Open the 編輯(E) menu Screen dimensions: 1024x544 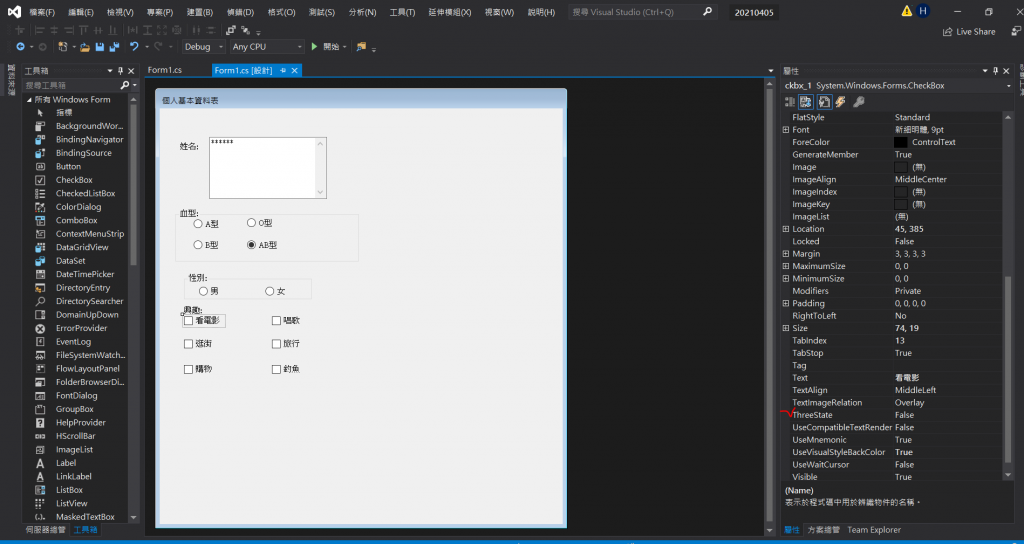click(81, 12)
